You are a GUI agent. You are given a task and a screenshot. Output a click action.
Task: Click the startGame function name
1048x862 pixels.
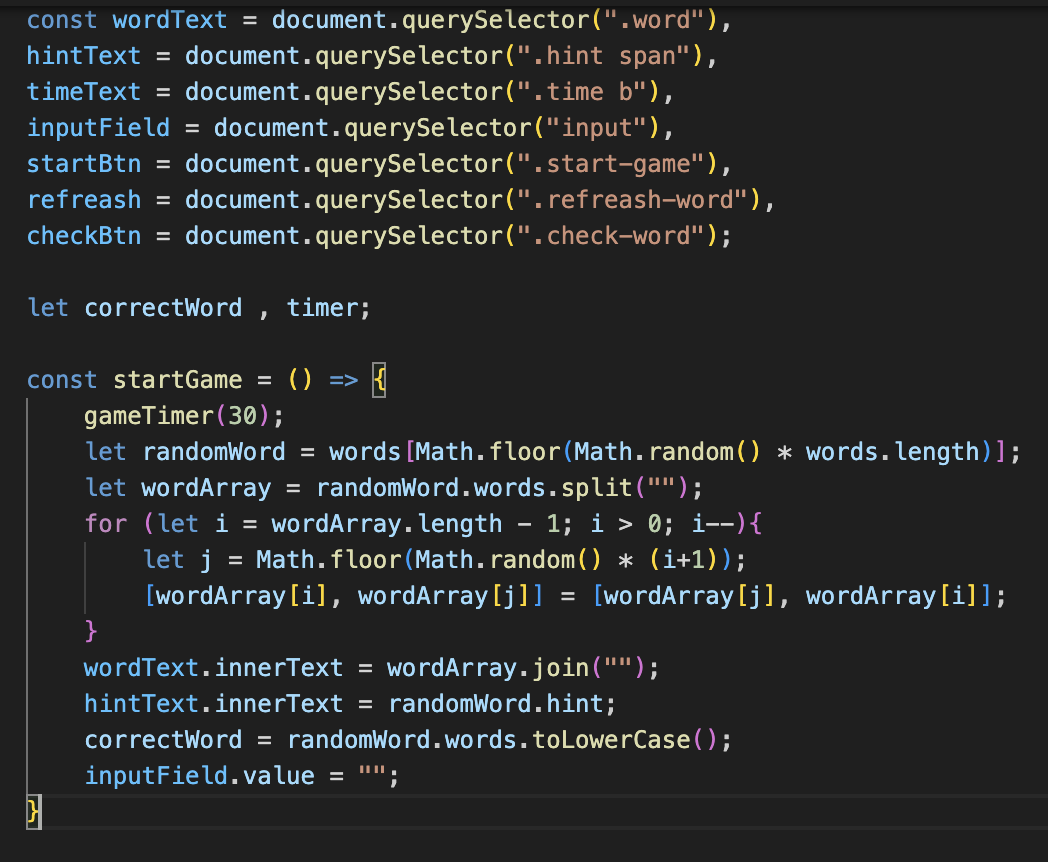[177, 380]
